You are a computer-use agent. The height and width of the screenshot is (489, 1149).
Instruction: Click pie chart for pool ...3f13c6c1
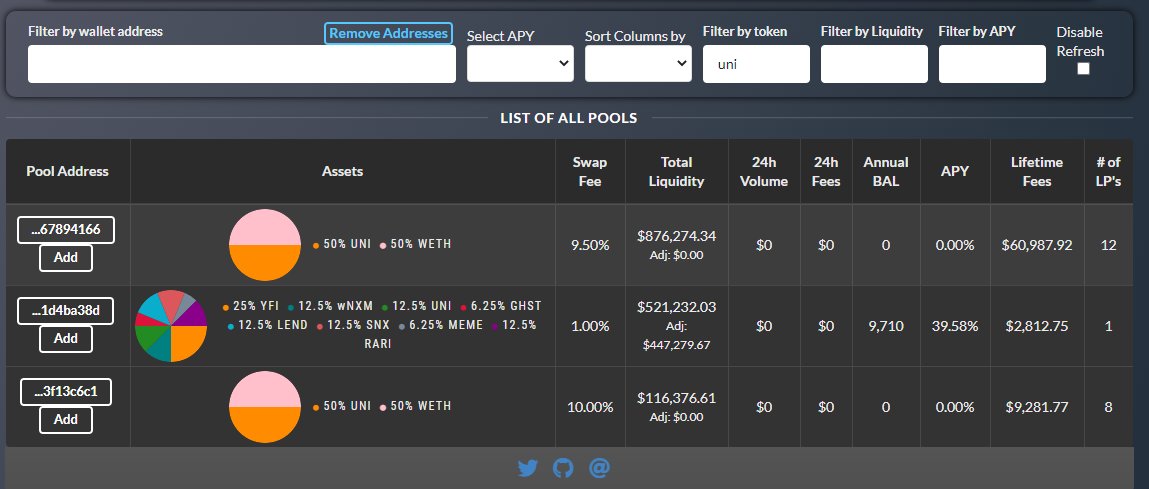[265, 407]
